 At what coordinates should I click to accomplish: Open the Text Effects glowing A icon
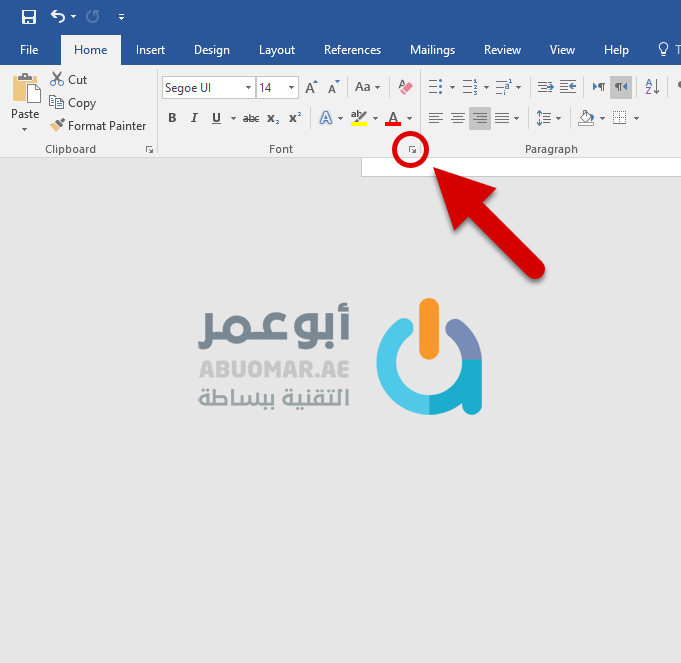pos(325,118)
